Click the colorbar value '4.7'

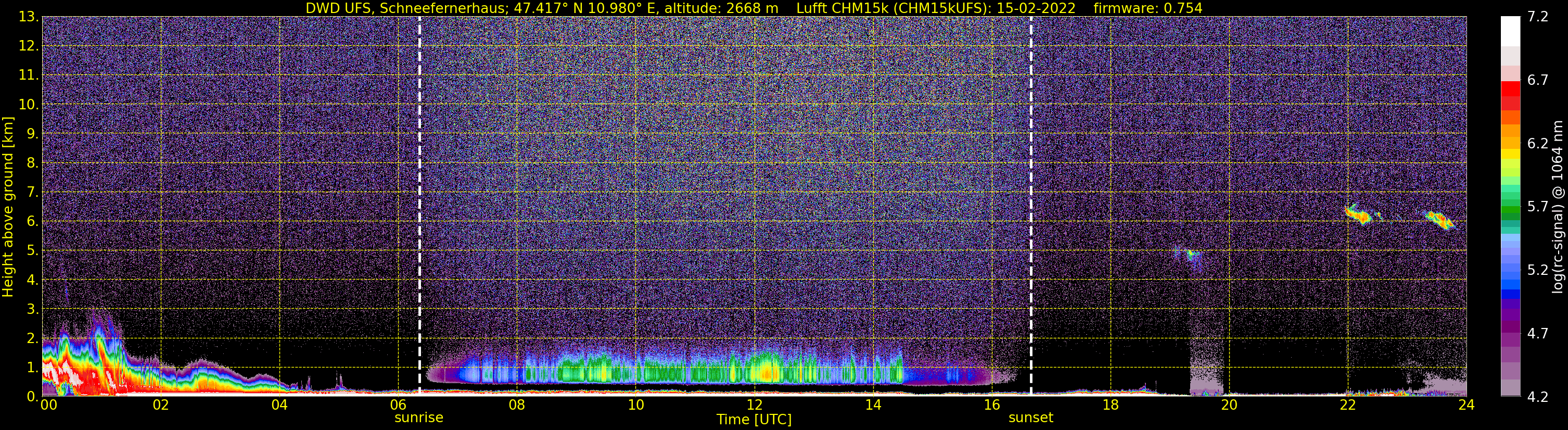1538,334
